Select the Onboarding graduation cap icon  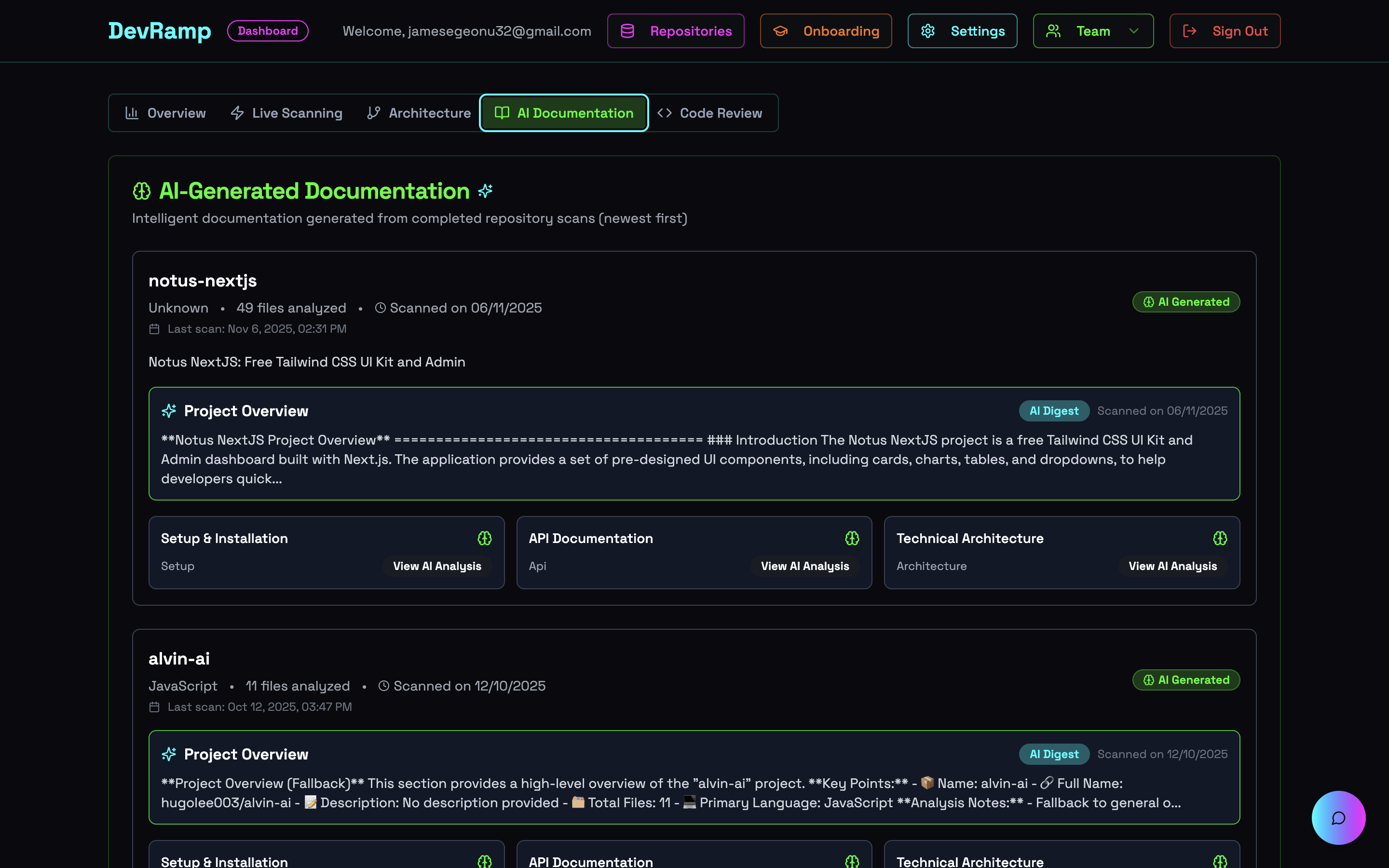(x=781, y=31)
